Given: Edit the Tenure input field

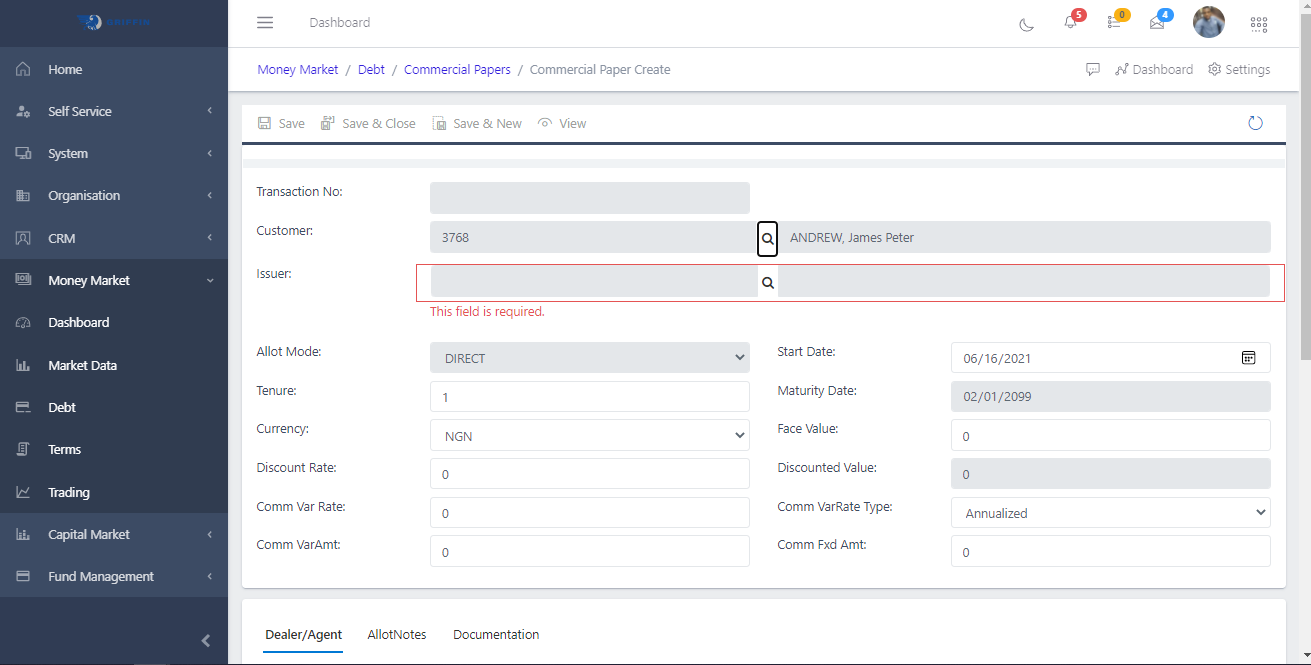Looking at the screenshot, I should tap(590, 396).
